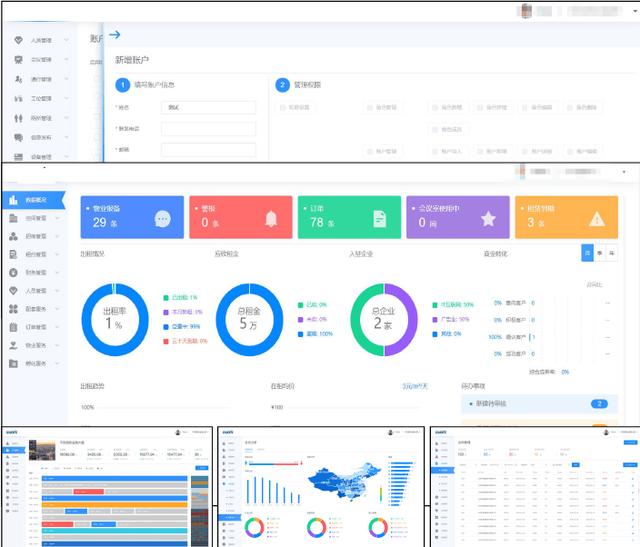Tick the rightmost checkbox in the top permission row
This screenshot has height=547, width=640.
570,107
